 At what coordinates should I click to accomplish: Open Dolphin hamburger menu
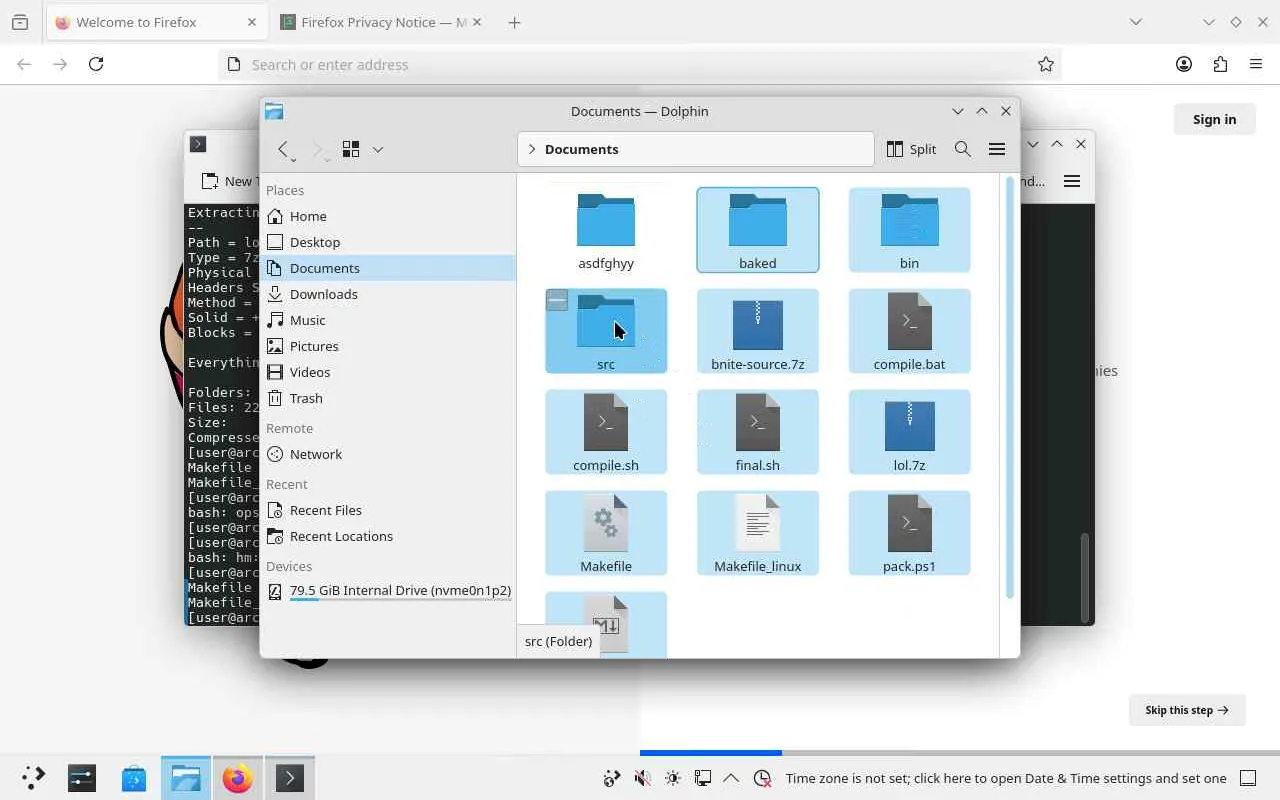[996, 149]
